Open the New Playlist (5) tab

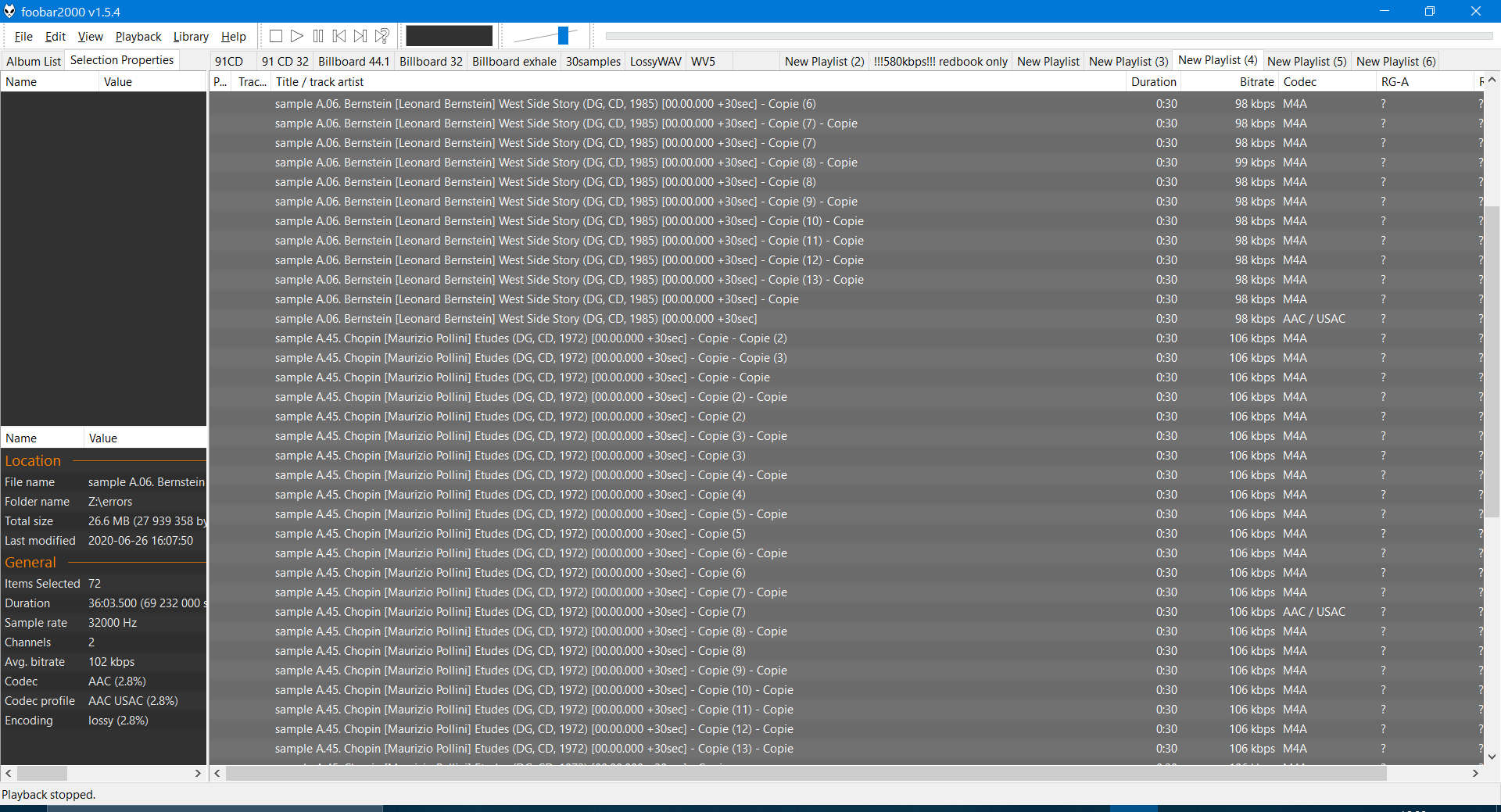coord(1307,62)
